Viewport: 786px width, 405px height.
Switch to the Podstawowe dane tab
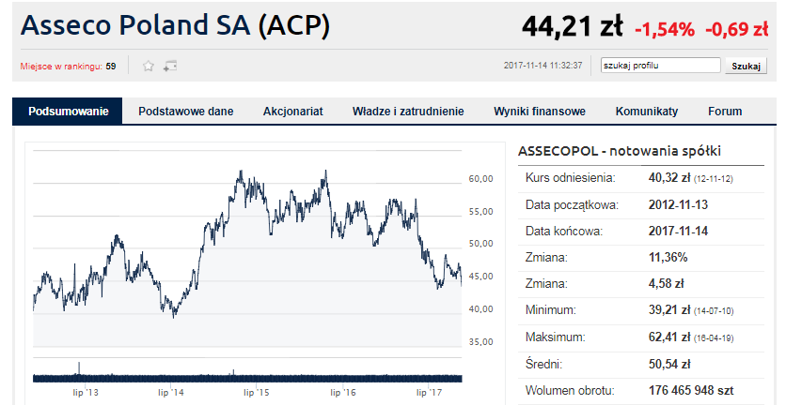click(x=186, y=111)
